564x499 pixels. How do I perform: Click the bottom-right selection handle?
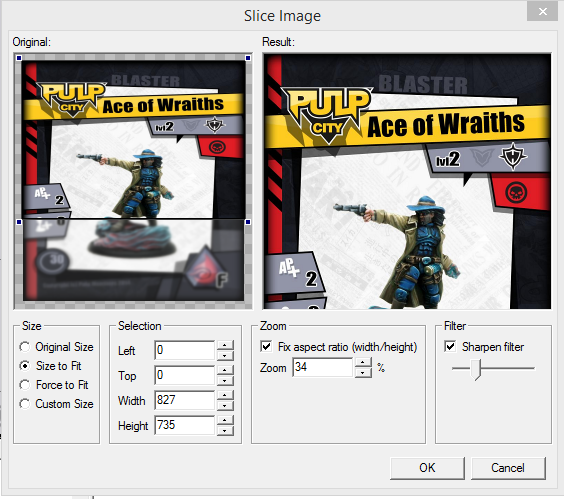click(x=248, y=222)
